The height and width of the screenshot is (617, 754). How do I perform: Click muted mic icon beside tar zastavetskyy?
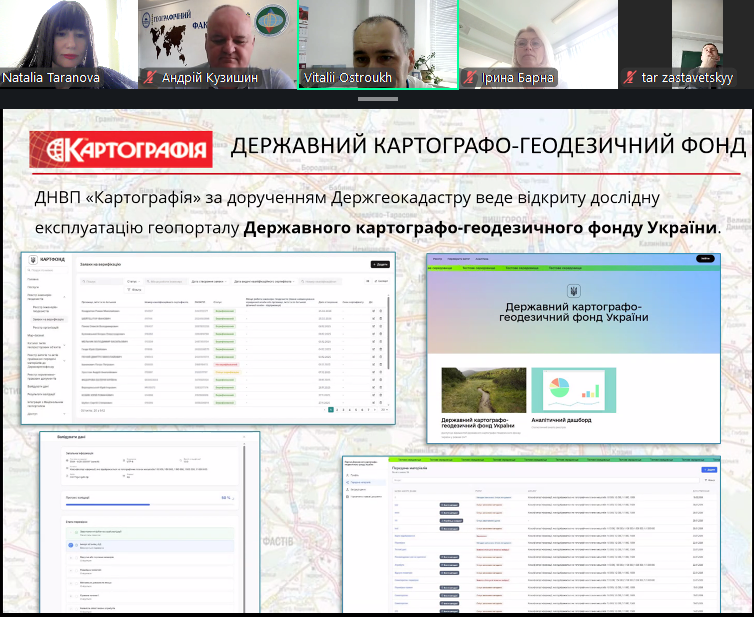click(x=630, y=77)
